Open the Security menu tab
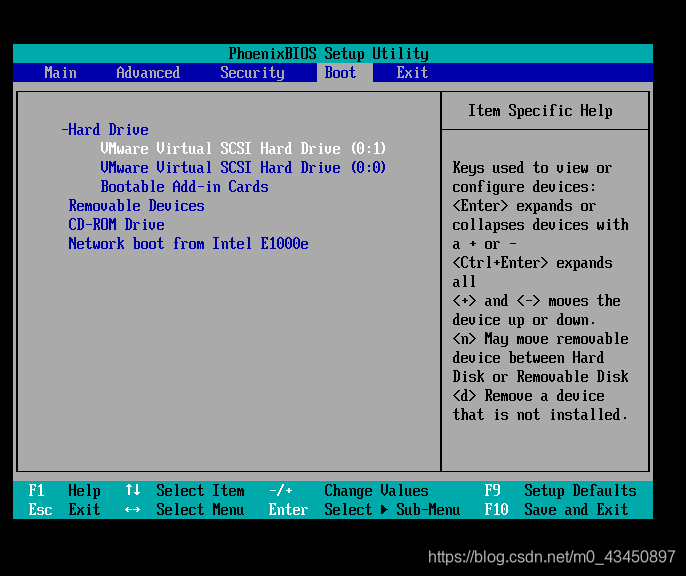 pyautogui.click(x=252, y=73)
